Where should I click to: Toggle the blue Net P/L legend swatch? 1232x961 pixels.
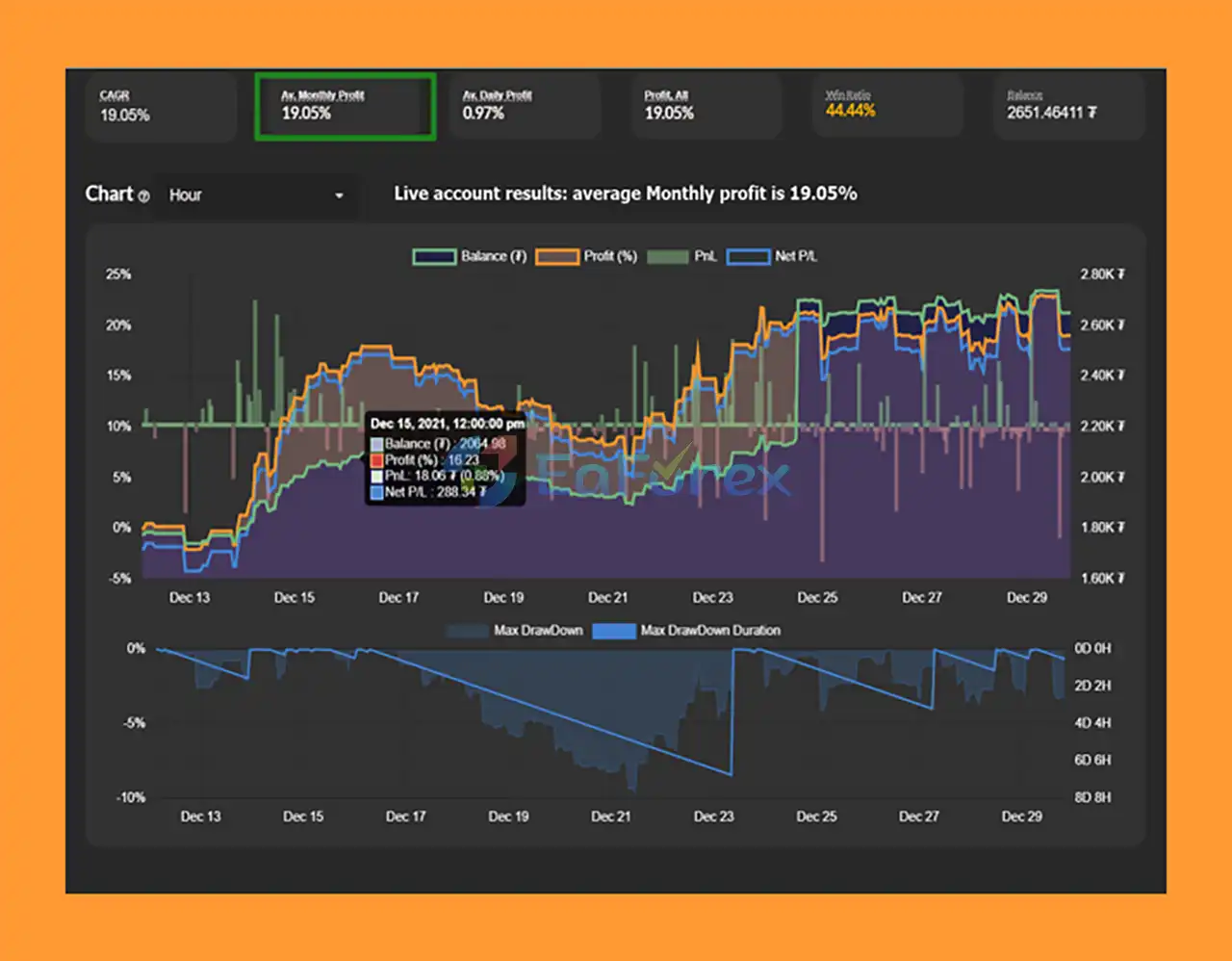[748, 256]
